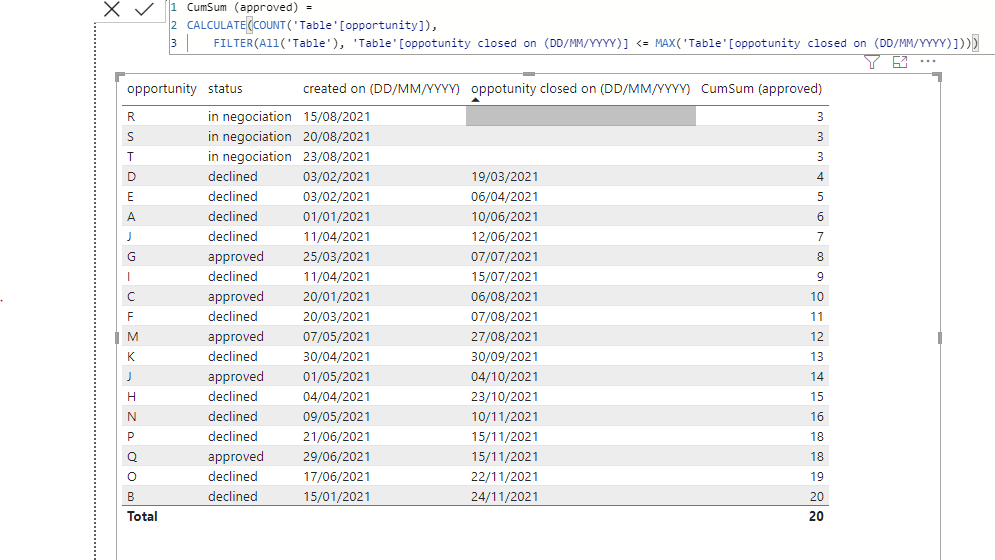Click the measure name on formula line 1

[242, 8]
